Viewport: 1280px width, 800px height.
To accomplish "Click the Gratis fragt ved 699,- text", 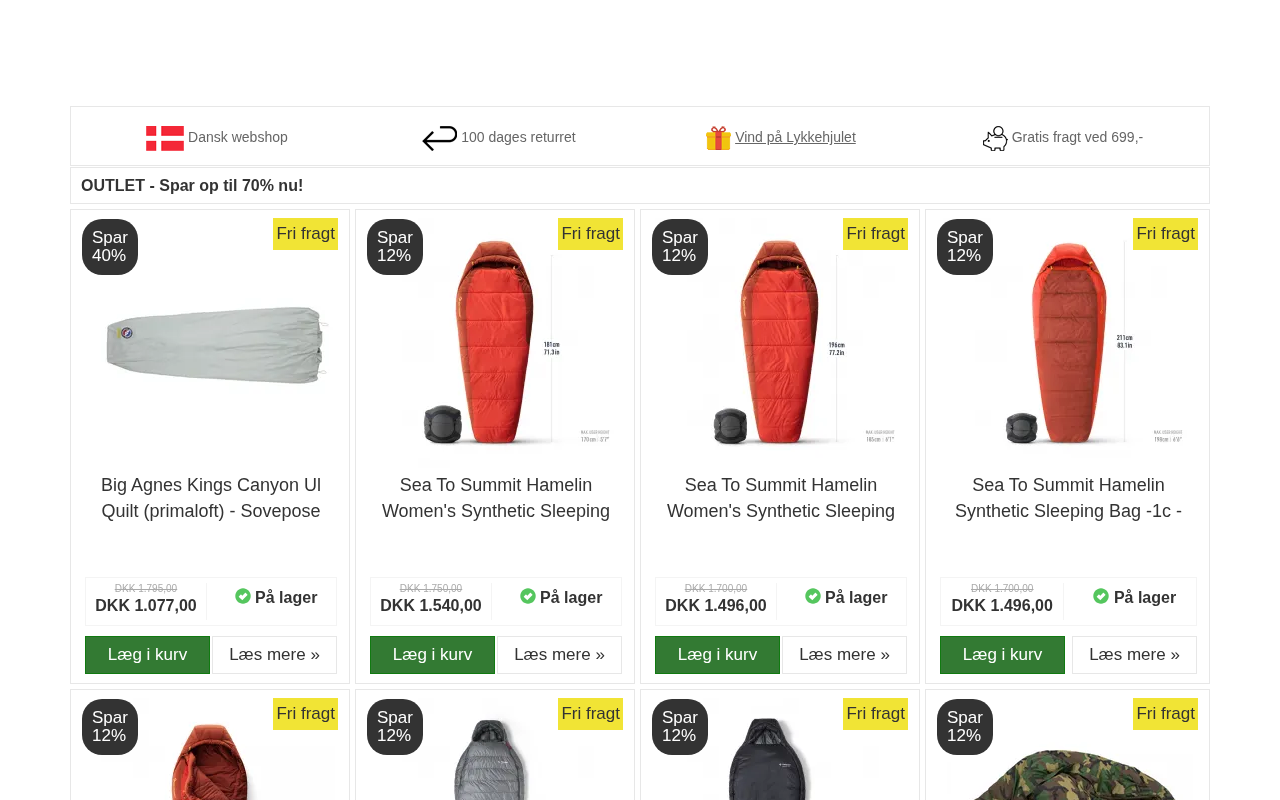I will point(1077,137).
